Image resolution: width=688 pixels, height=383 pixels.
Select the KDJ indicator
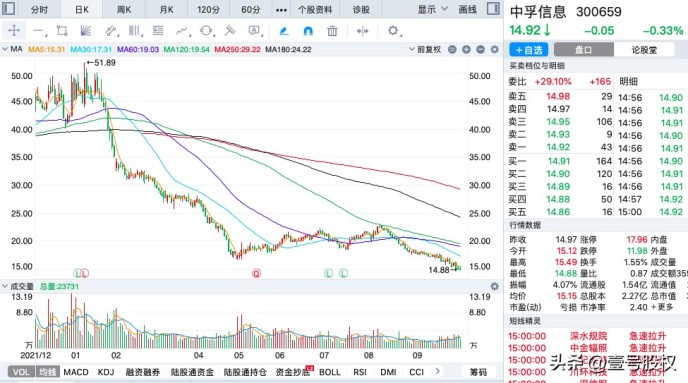(106, 372)
